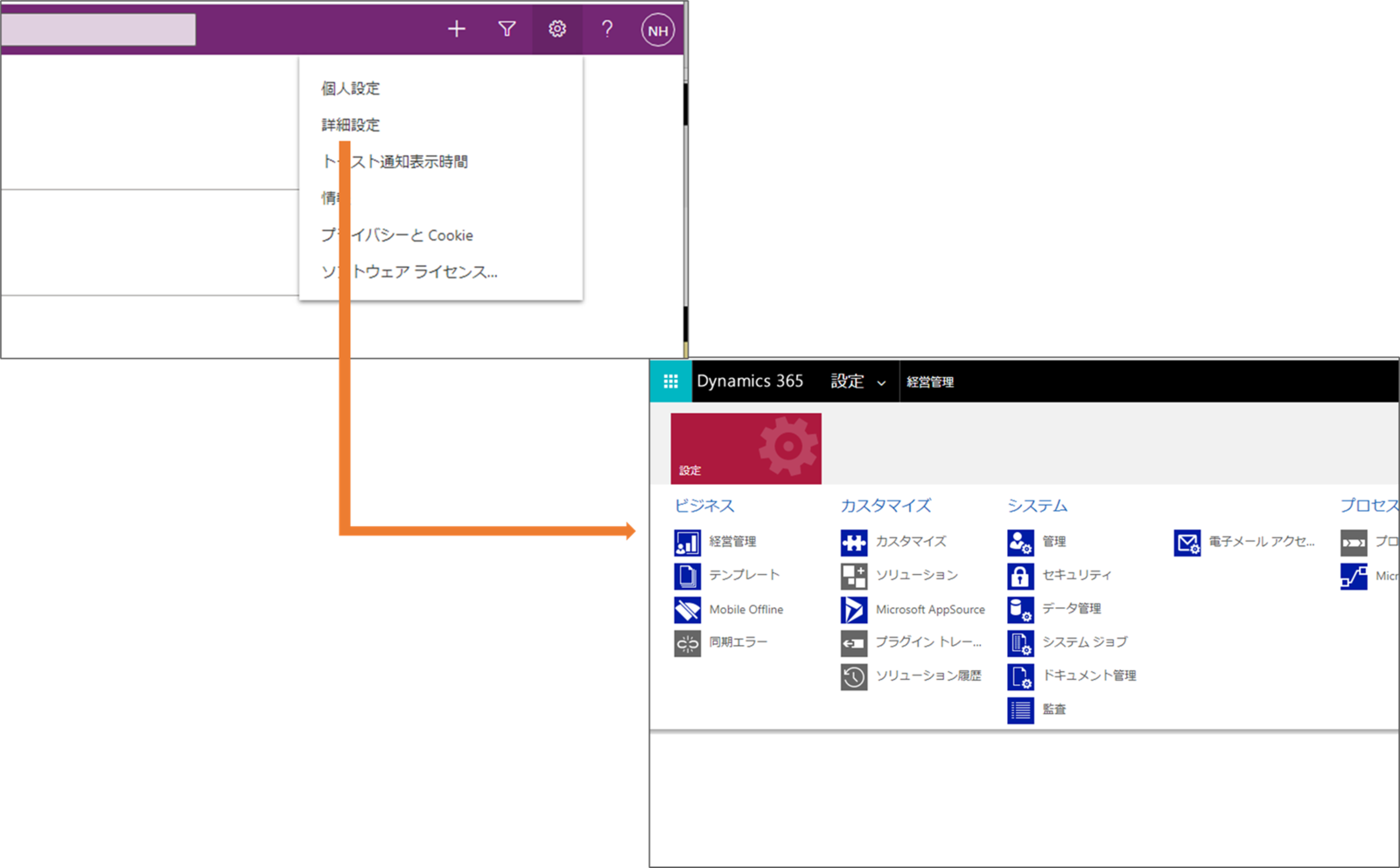This screenshot has height=868, width=1400.
Task: Click the Dynamics 365 title text
Action: pyautogui.click(x=750, y=381)
